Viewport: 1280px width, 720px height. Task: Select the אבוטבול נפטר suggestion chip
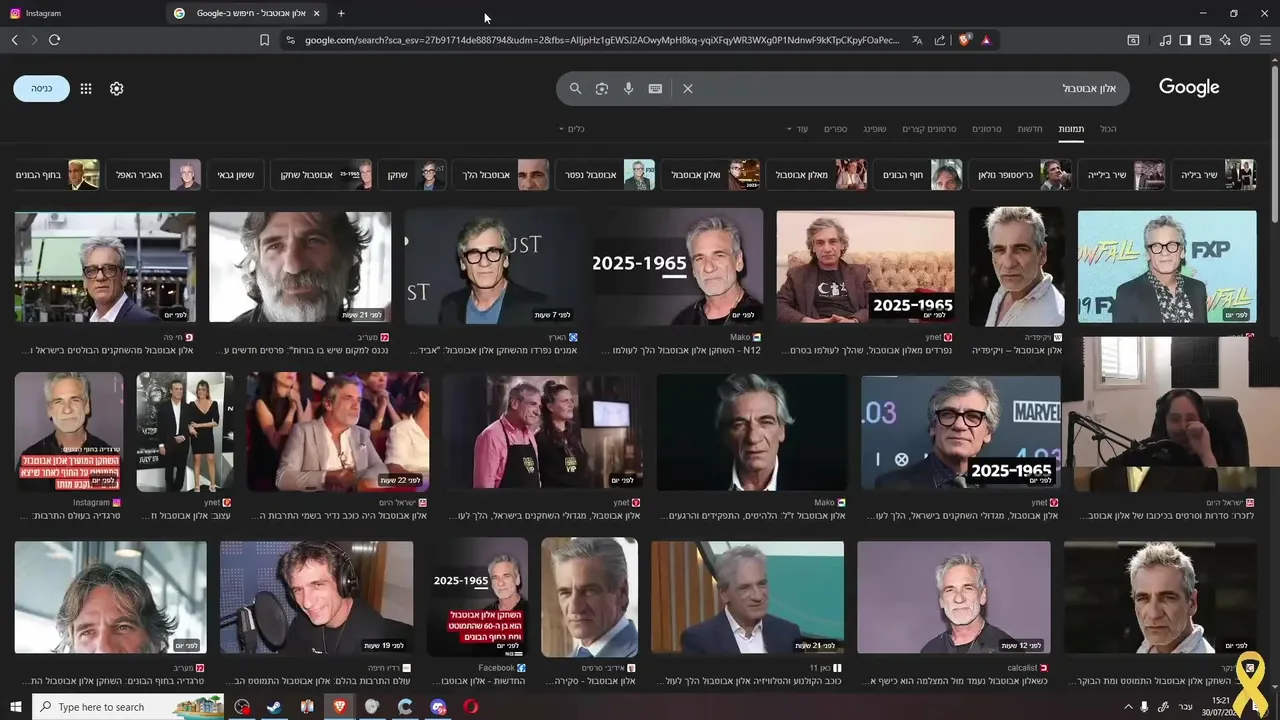point(605,175)
